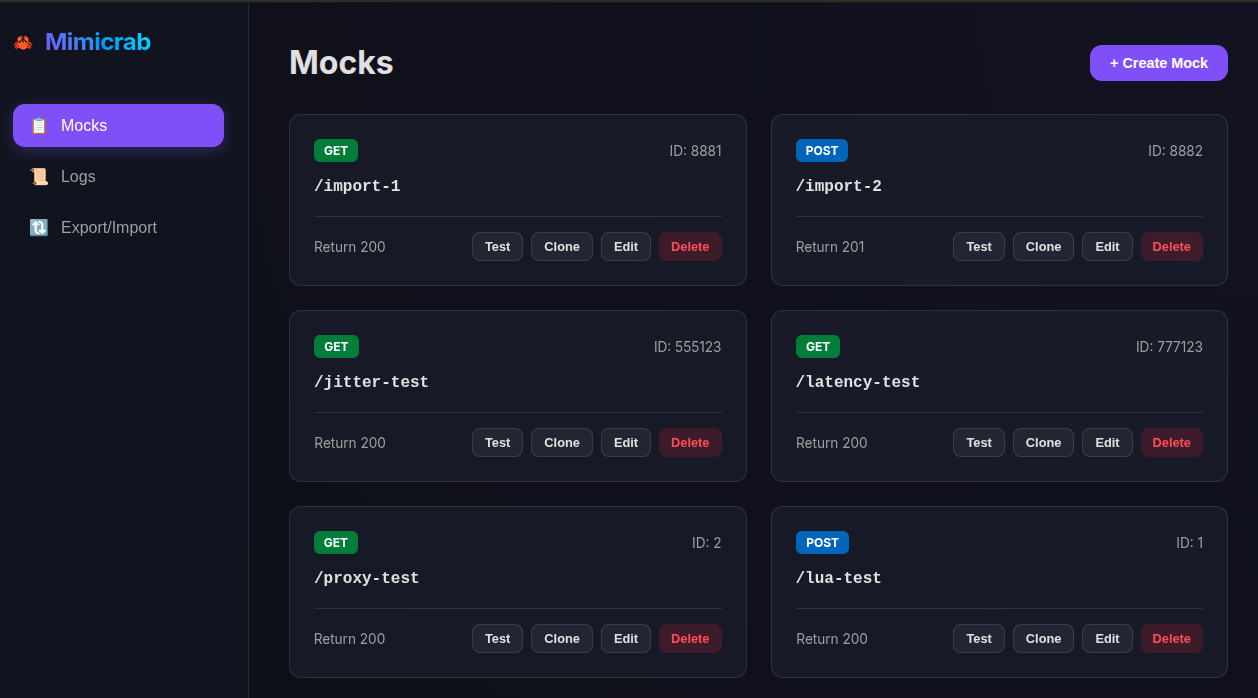Create a new mock
This screenshot has width=1258, height=698.
tap(1158, 62)
